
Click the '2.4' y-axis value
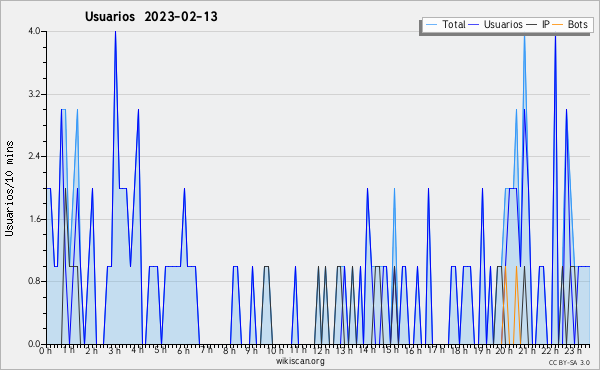[34, 156]
